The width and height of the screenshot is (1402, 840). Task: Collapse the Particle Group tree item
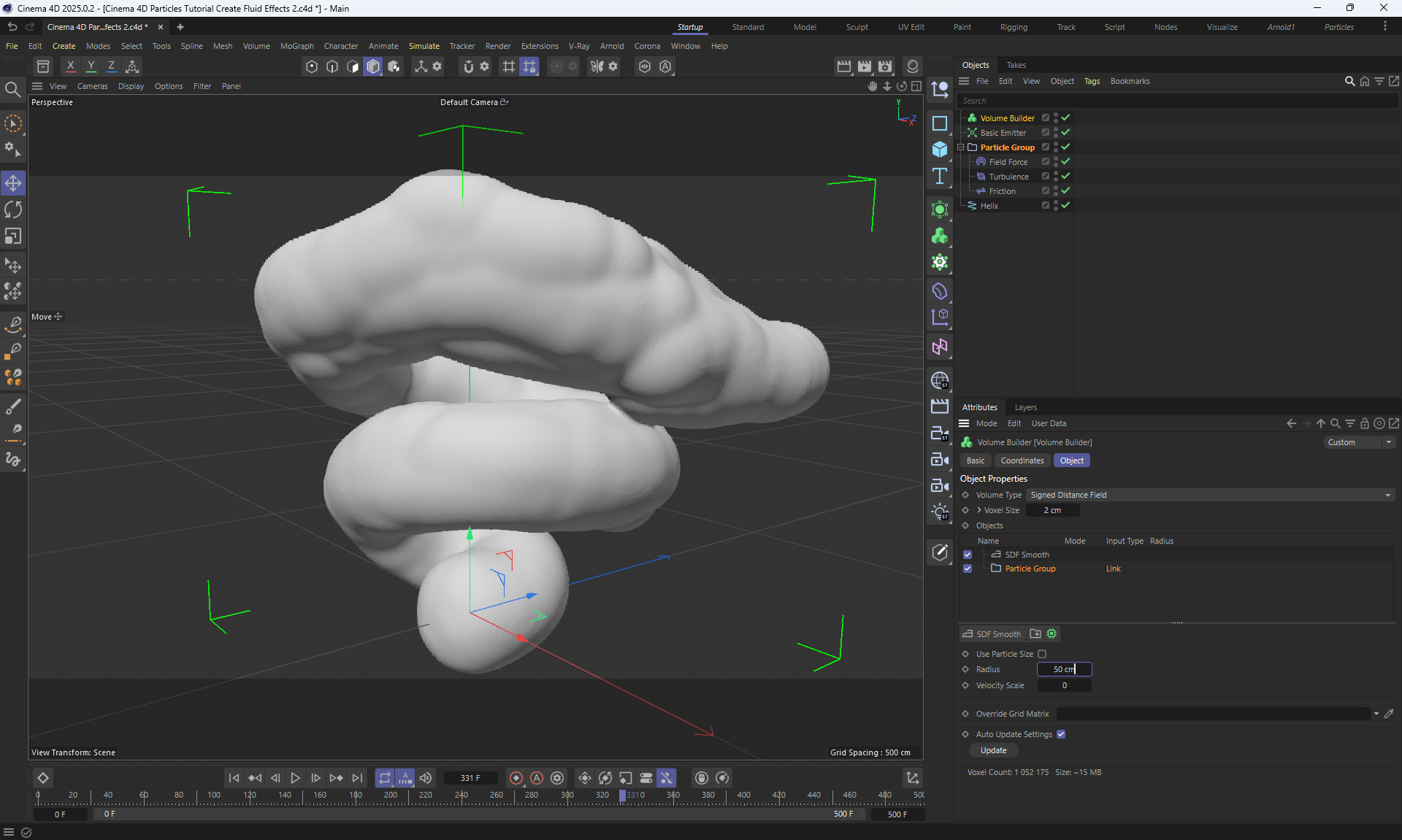[961, 147]
